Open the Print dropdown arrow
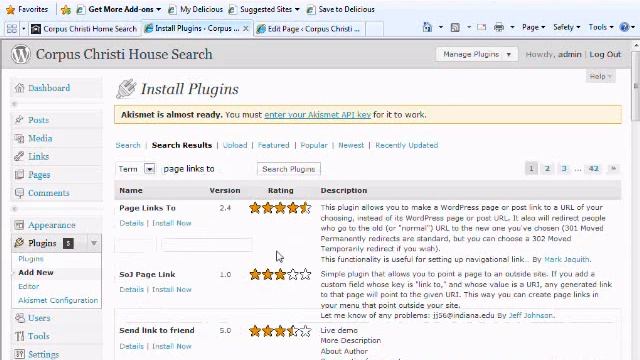 click(x=512, y=27)
